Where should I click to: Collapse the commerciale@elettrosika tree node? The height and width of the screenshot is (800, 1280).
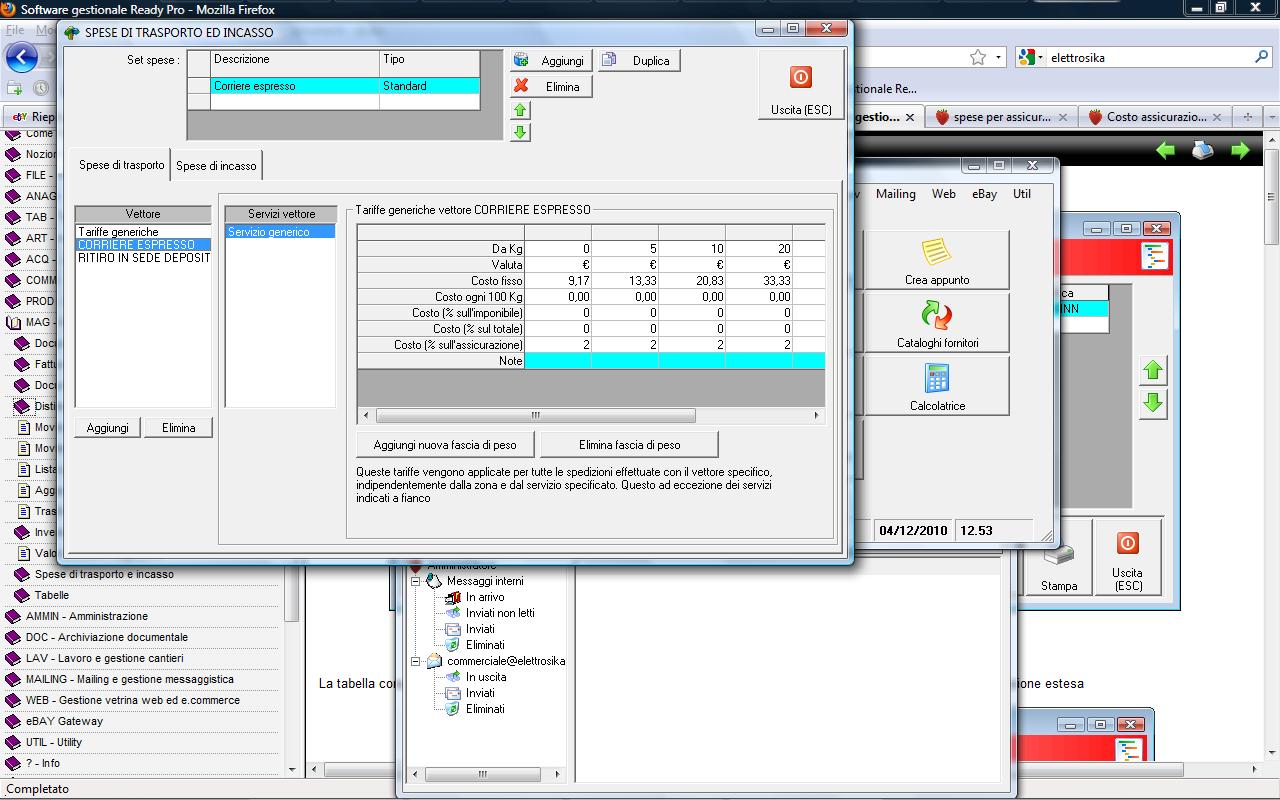416,661
